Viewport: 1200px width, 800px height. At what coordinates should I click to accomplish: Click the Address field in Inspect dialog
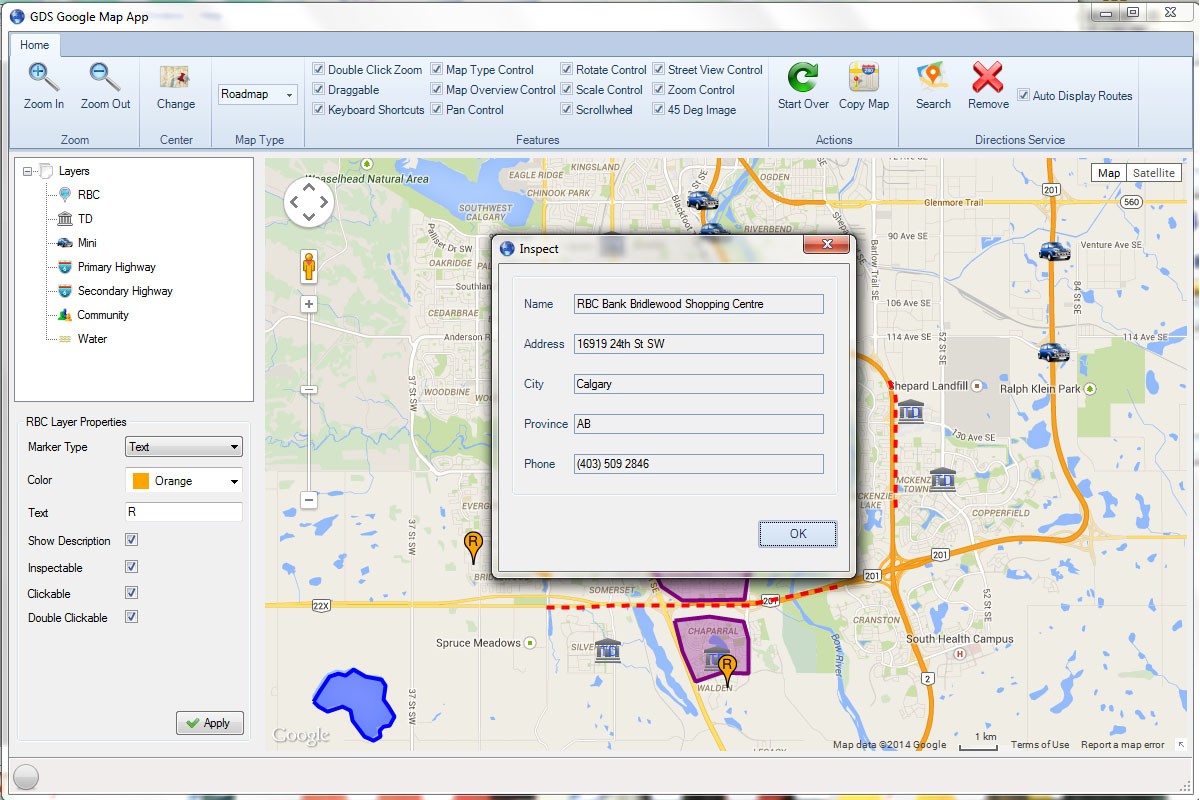699,344
